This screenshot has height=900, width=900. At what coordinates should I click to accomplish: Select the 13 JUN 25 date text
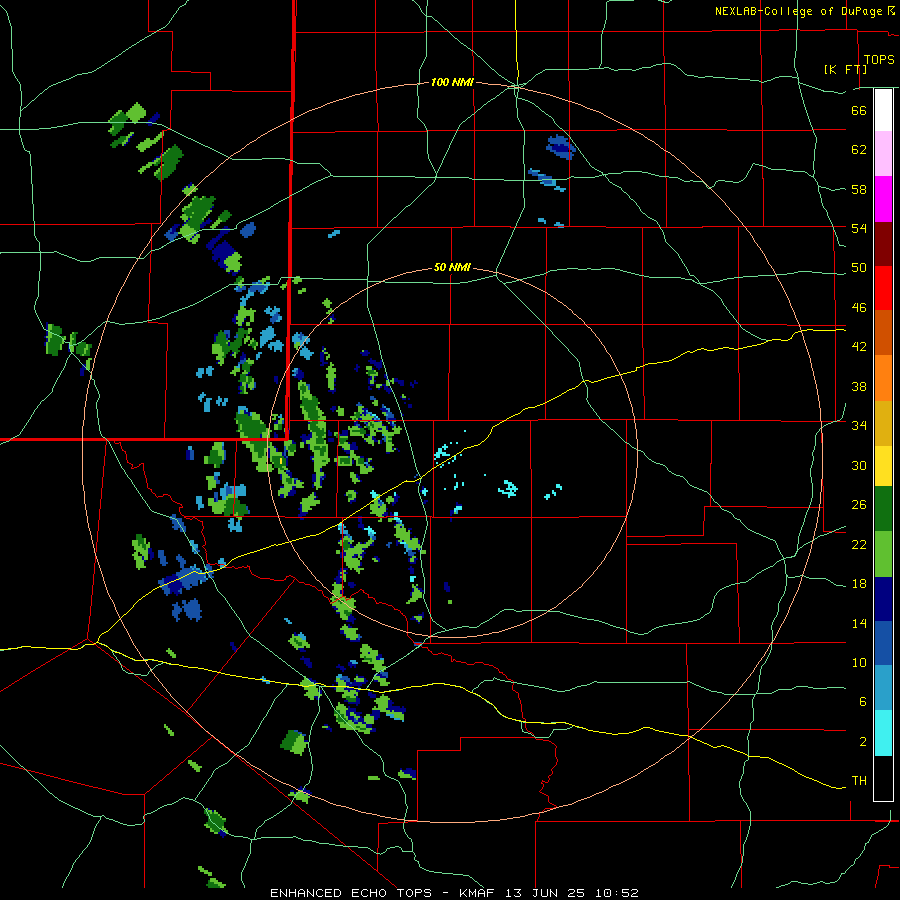click(x=545, y=893)
